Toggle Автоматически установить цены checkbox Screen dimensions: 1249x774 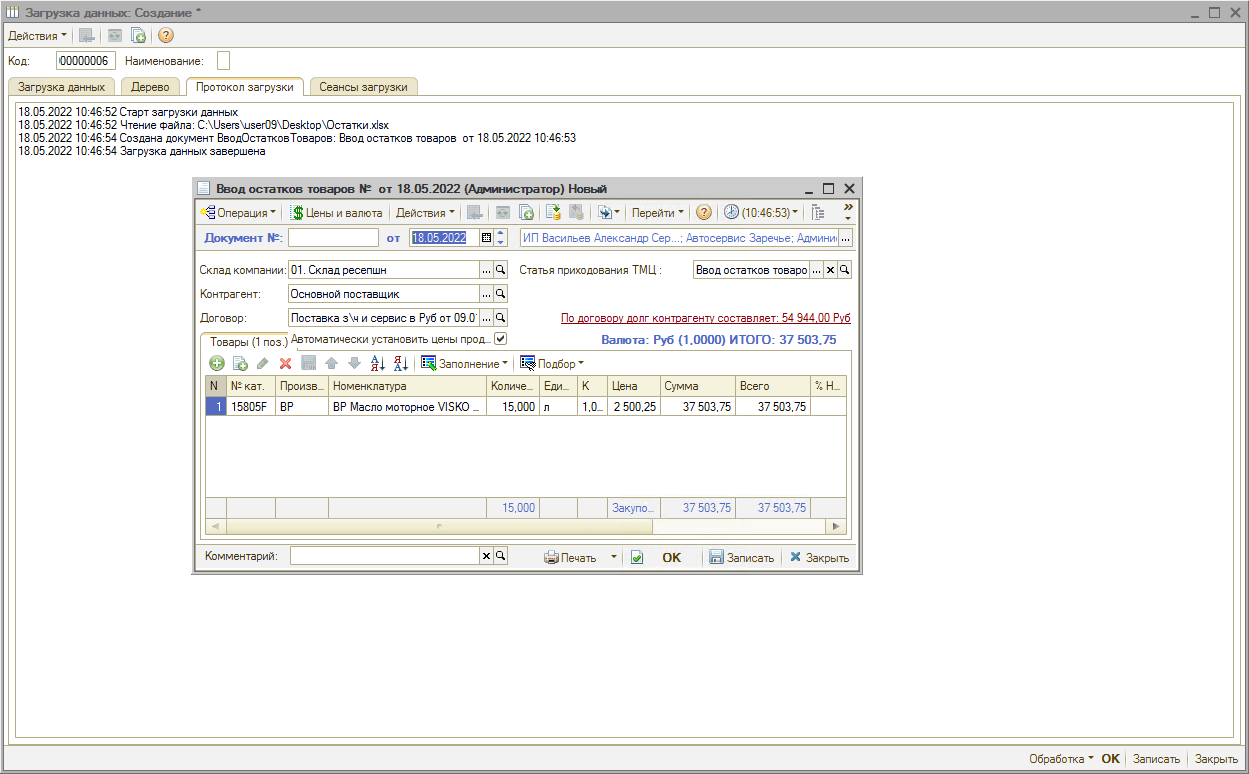pyautogui.click(x=501, y=339)
